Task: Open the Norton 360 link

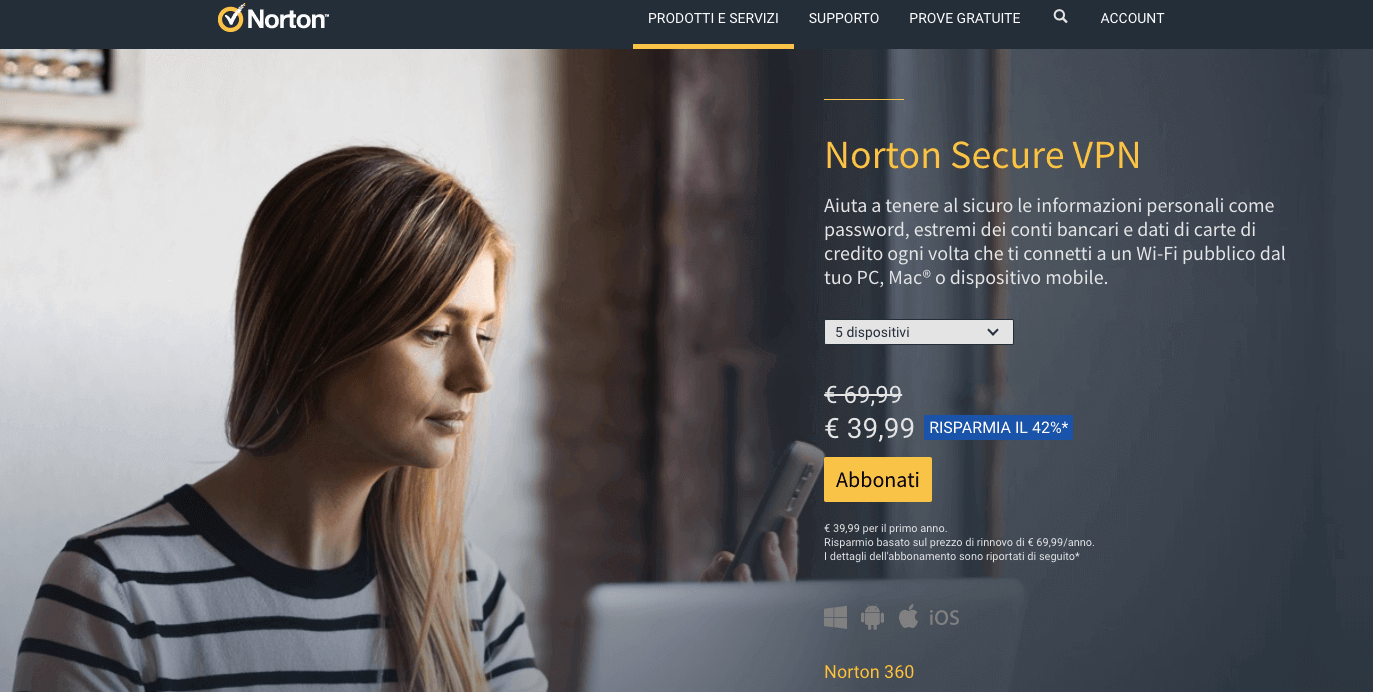Action: point(869,672)
